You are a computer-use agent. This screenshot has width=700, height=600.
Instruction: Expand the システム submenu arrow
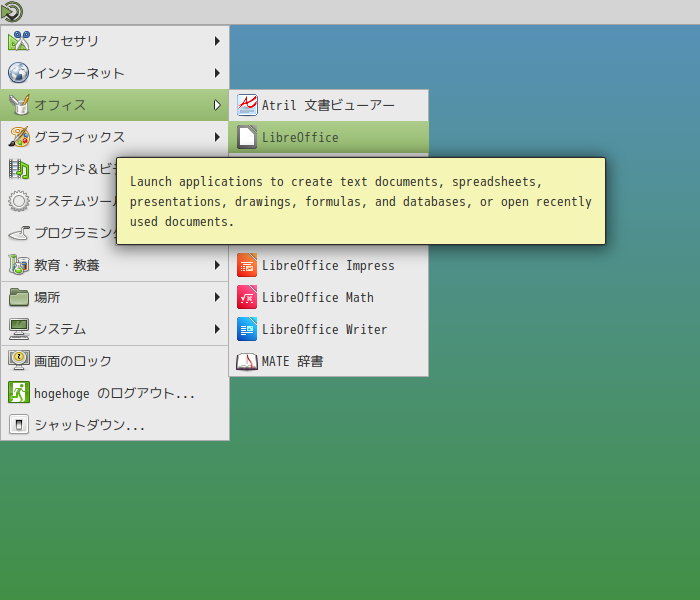click(x=217, y=329)
